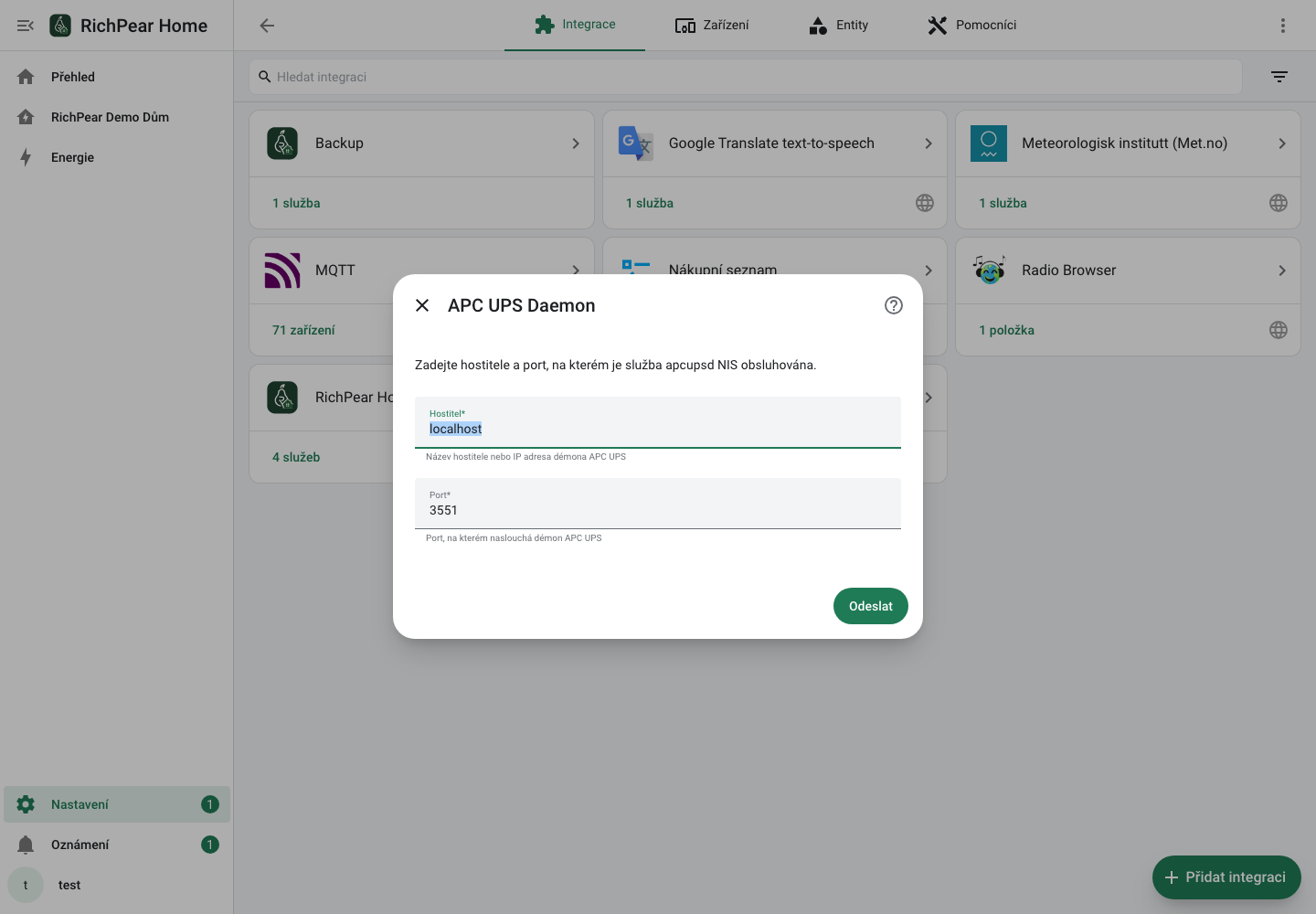The image size is (1316, 914).
Task: Open MQTT 71 zařízení link
Action: tap(303, 330)
